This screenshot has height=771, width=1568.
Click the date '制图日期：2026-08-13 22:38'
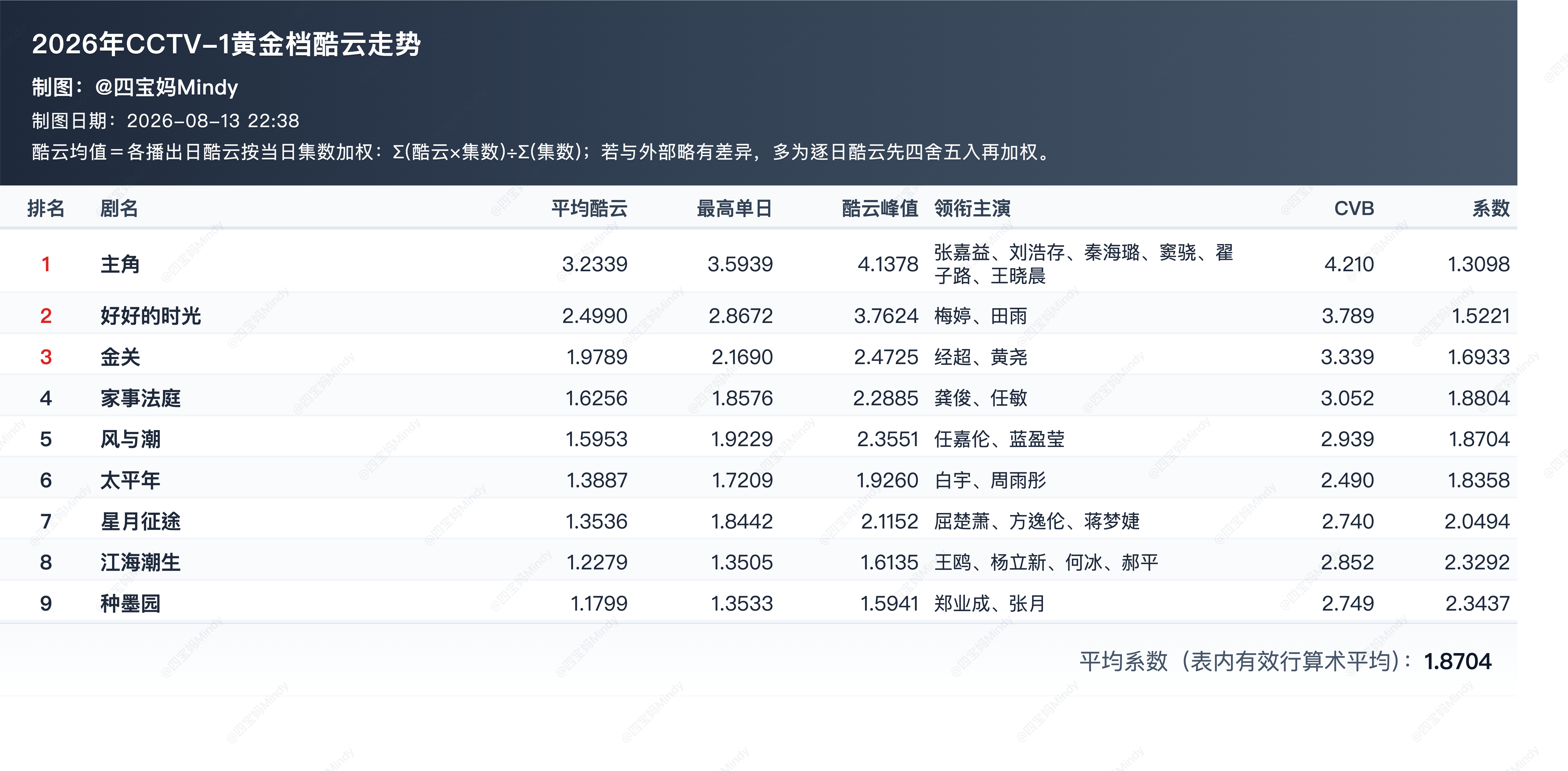click(x=165, y=121)
